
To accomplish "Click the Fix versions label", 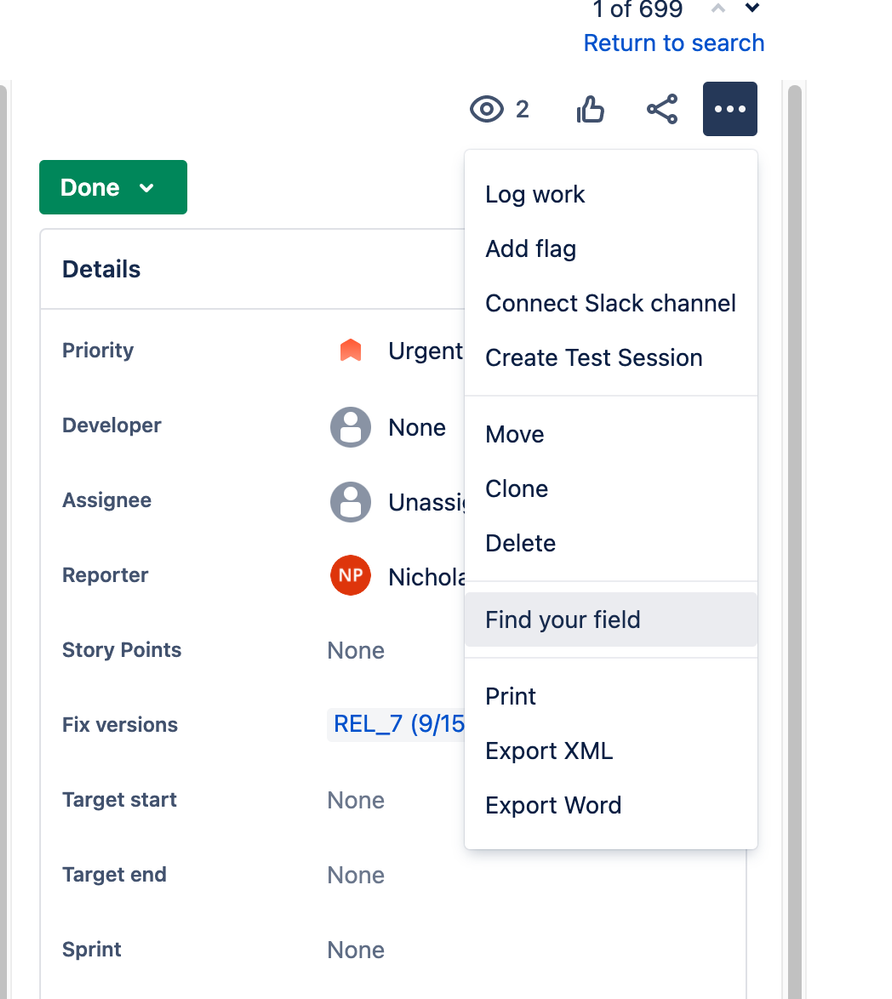I will (120, 725).
